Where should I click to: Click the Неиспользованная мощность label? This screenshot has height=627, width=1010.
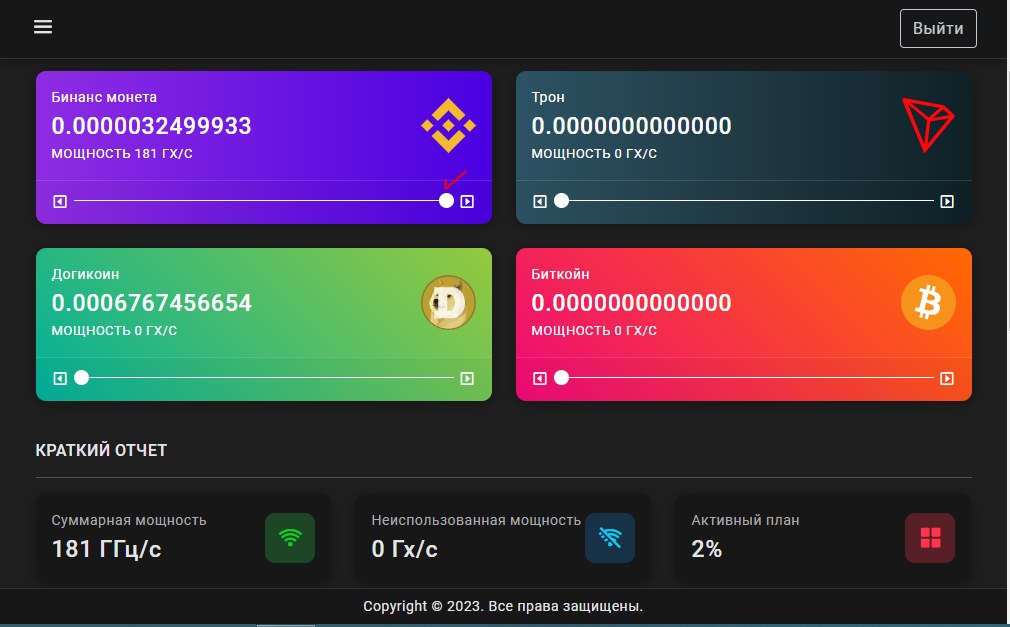(x=476, y=521)
